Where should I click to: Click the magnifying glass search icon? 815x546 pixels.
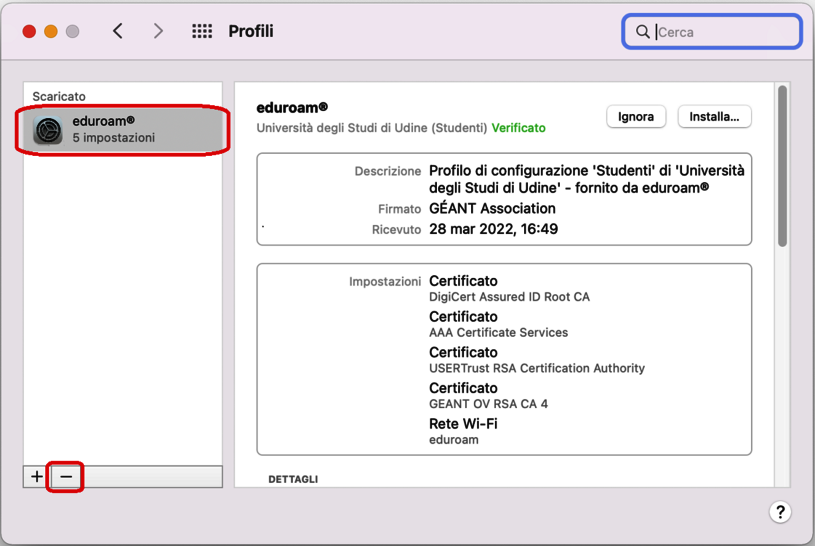tap(642, 32)
